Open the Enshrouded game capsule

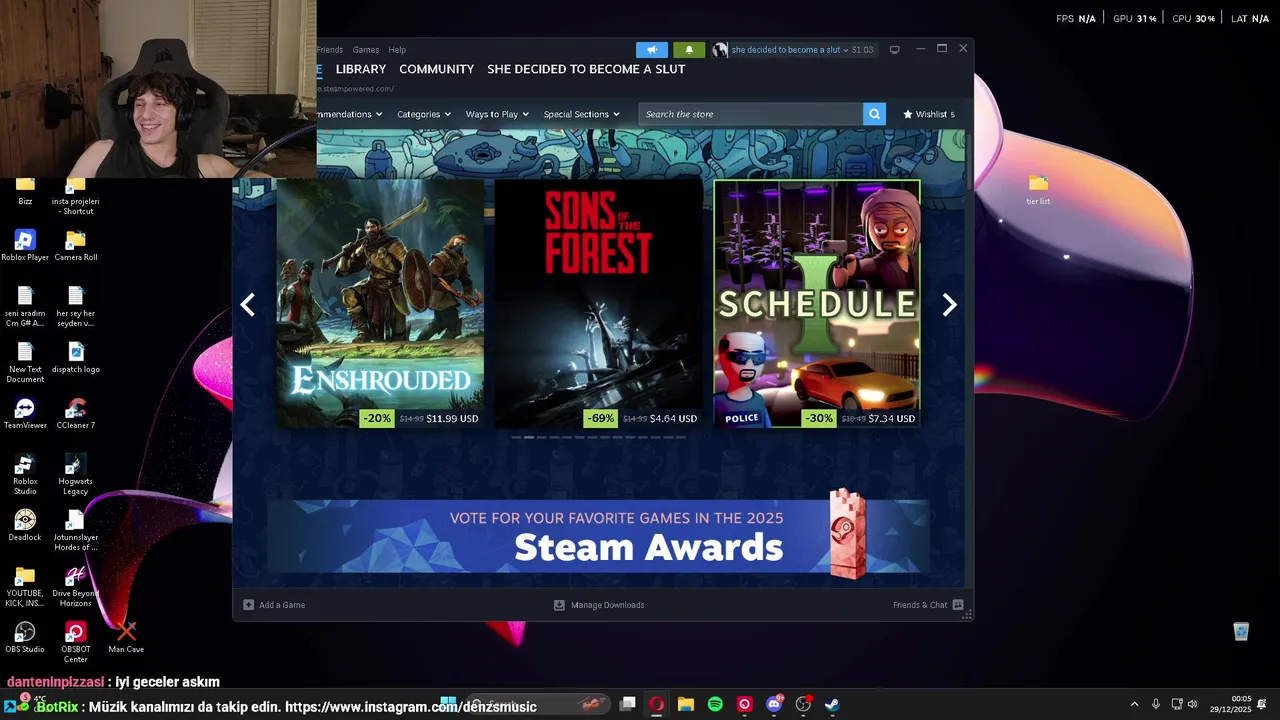coord(380,304)
